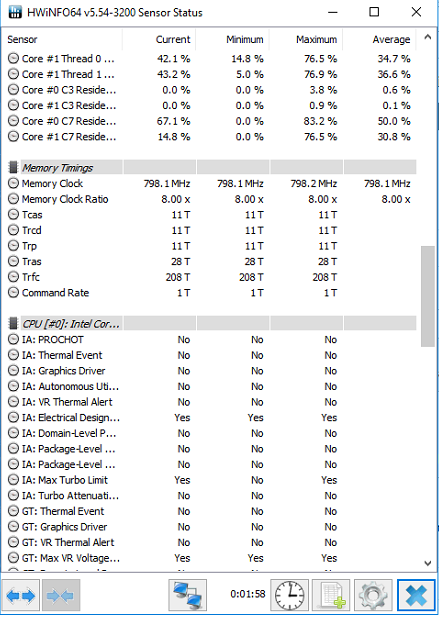Viewport: 439px width, 617px height.
Task: Select the Command Rate sensor row
Action: click(212, 293)
